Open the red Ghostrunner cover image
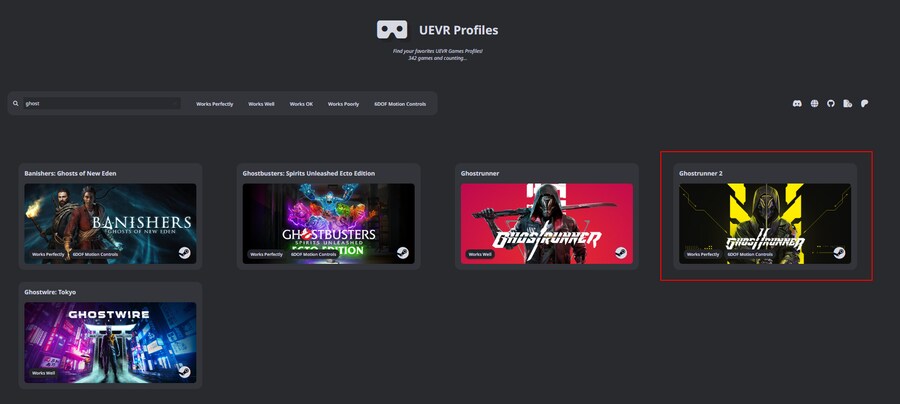This screenshot has height=404, width=900. point(546,222)
